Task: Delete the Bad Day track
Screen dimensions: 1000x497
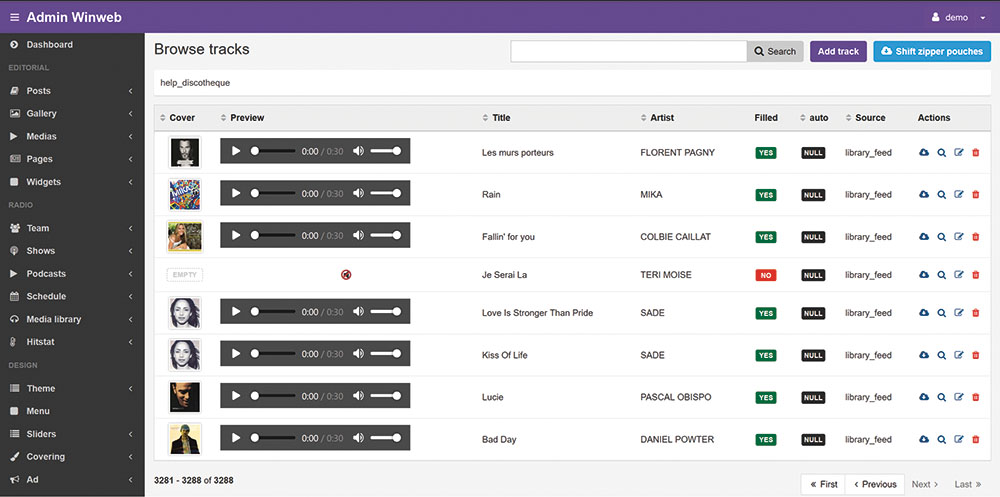Action: click(976, 439)
